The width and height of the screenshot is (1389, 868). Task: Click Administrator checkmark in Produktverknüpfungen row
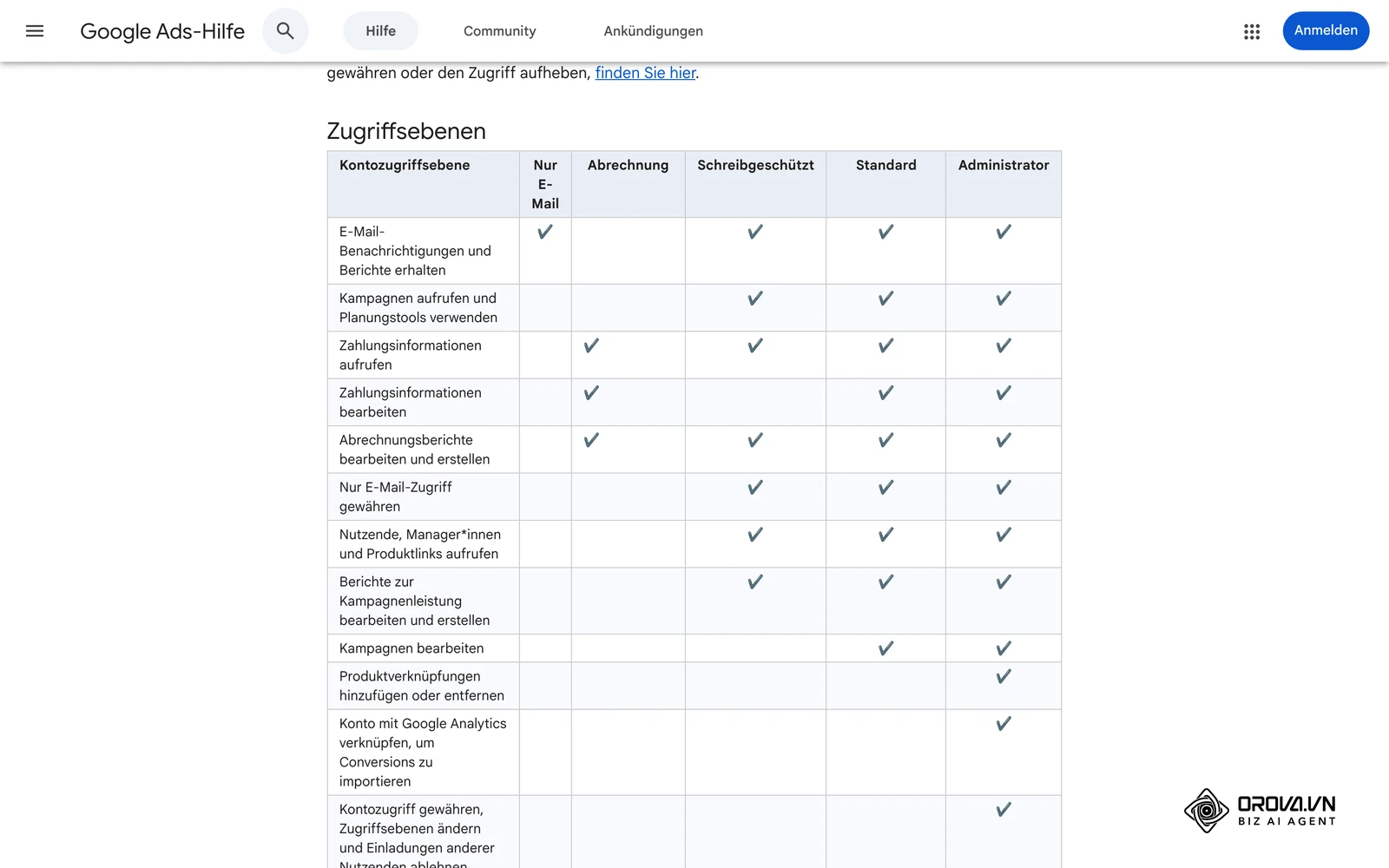1004,676
